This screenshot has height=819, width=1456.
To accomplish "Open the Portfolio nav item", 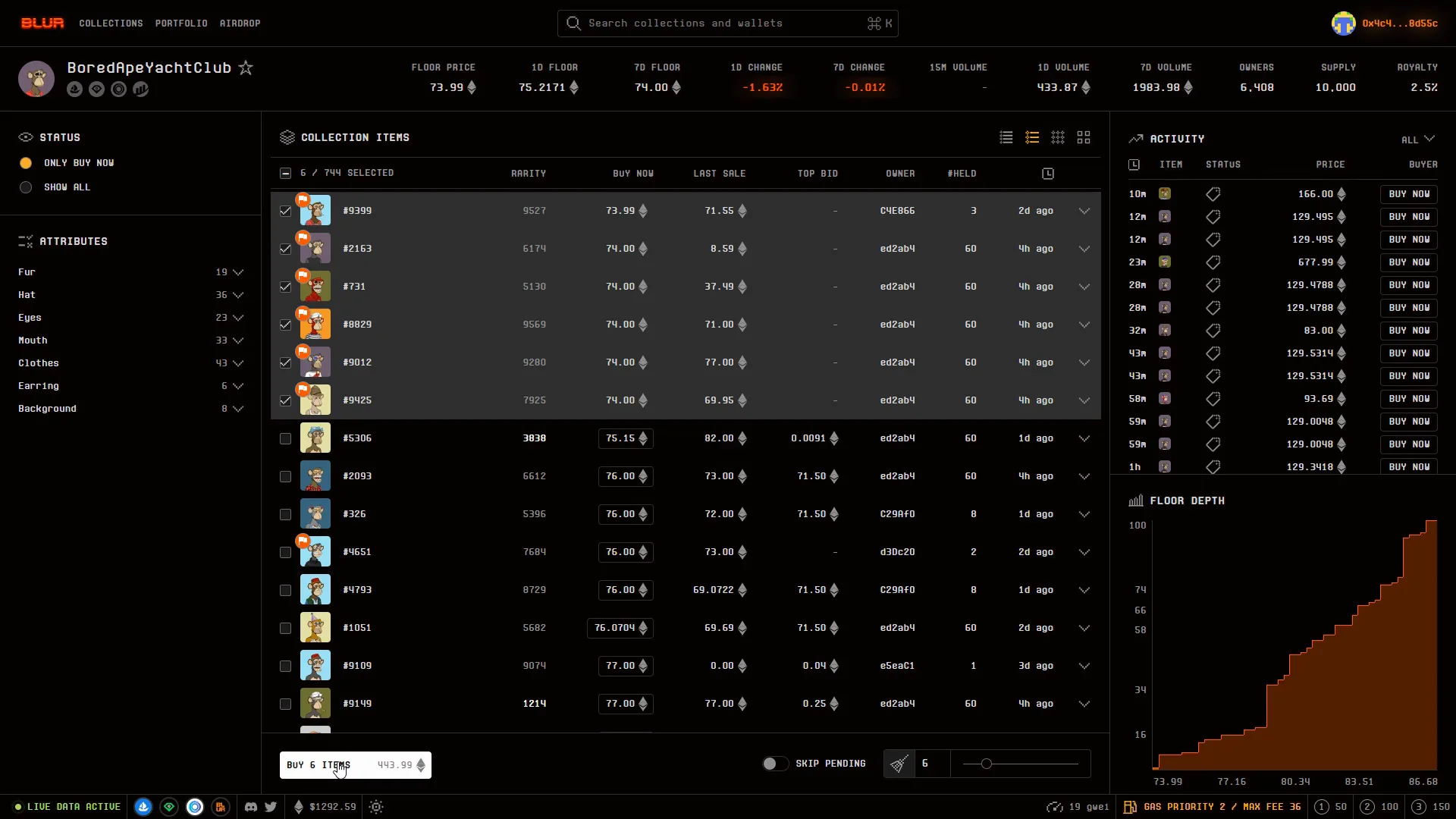I will [x=181, y=24].
